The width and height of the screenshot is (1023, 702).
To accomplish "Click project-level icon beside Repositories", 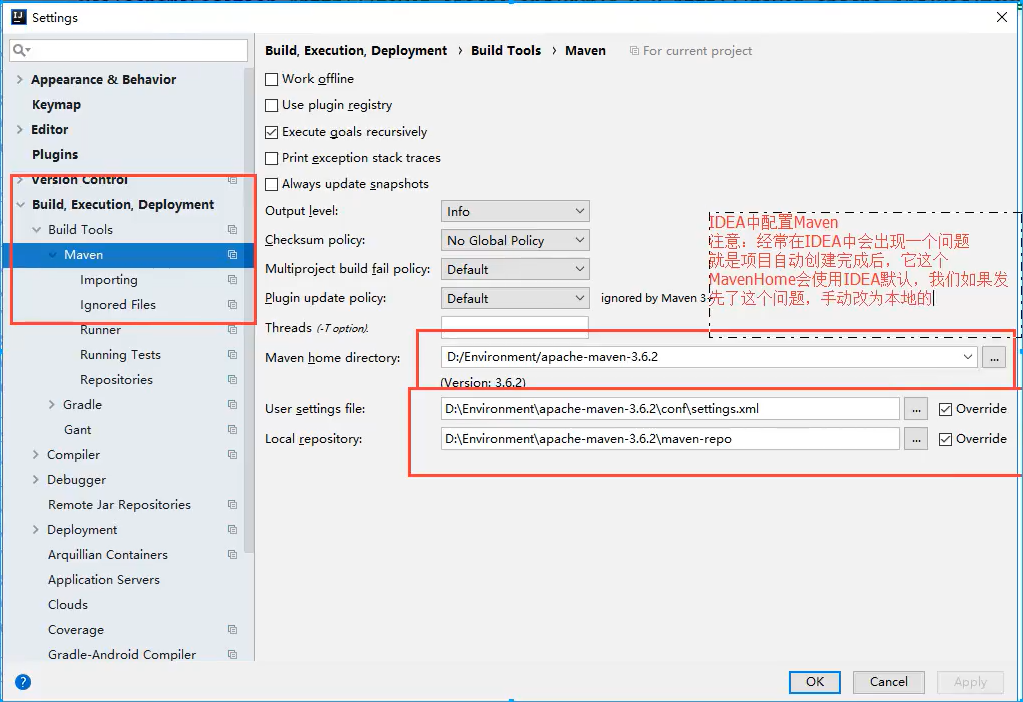I will click(232, 379).
